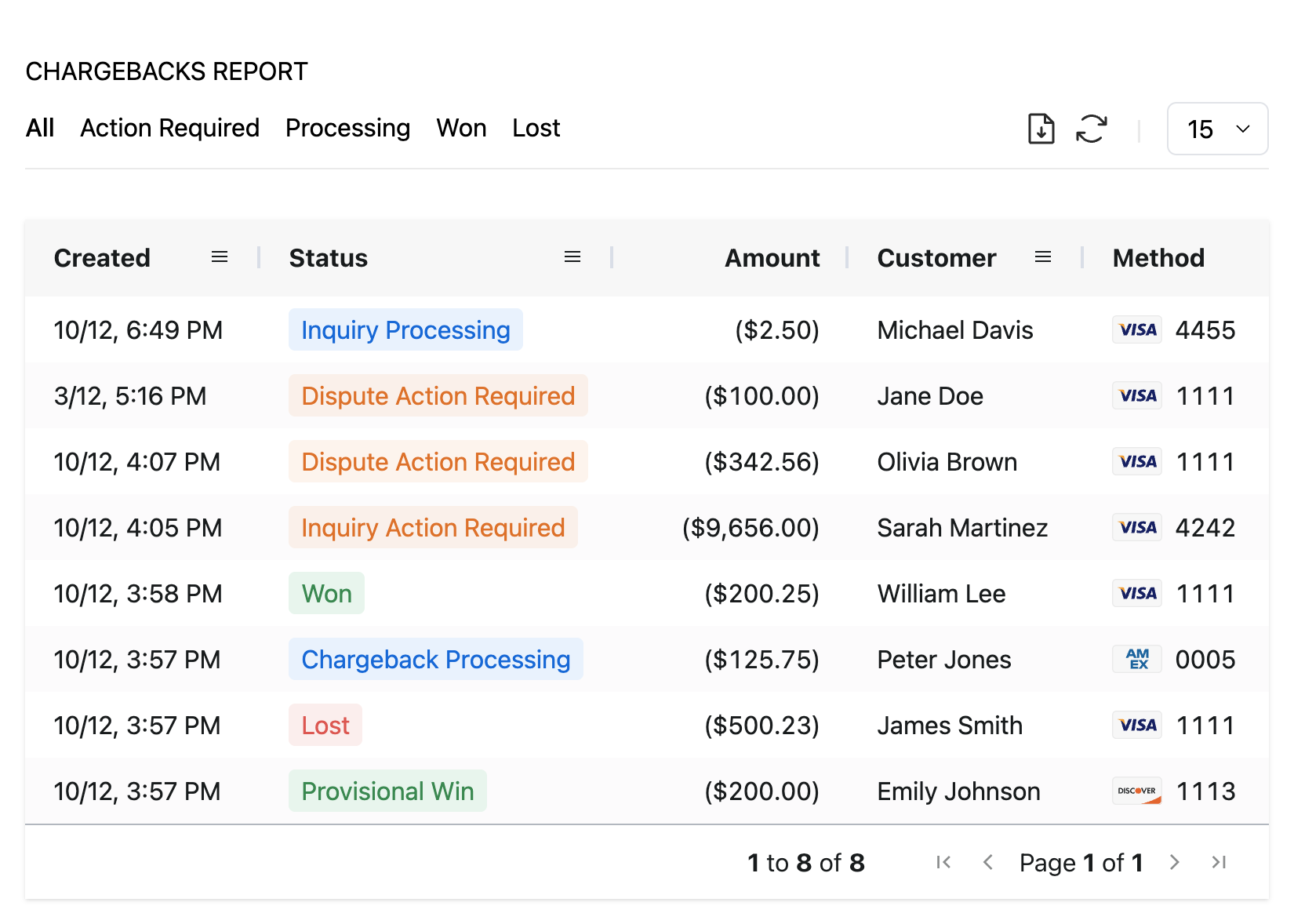Click the Provisional Win status badge
This screenshot has height=924, width=1294.
pos(387,791)
